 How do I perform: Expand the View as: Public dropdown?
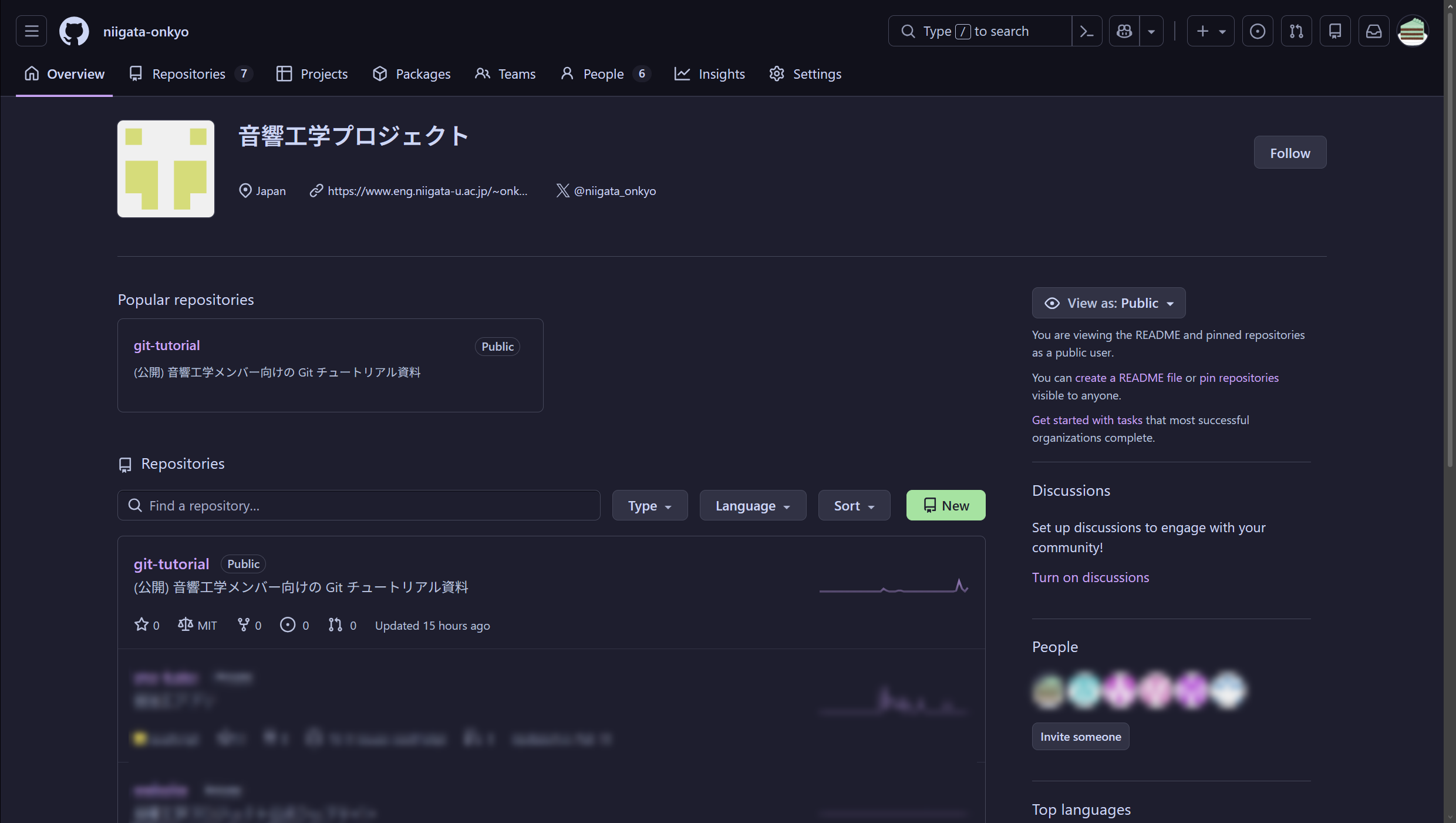[1108, 303]
